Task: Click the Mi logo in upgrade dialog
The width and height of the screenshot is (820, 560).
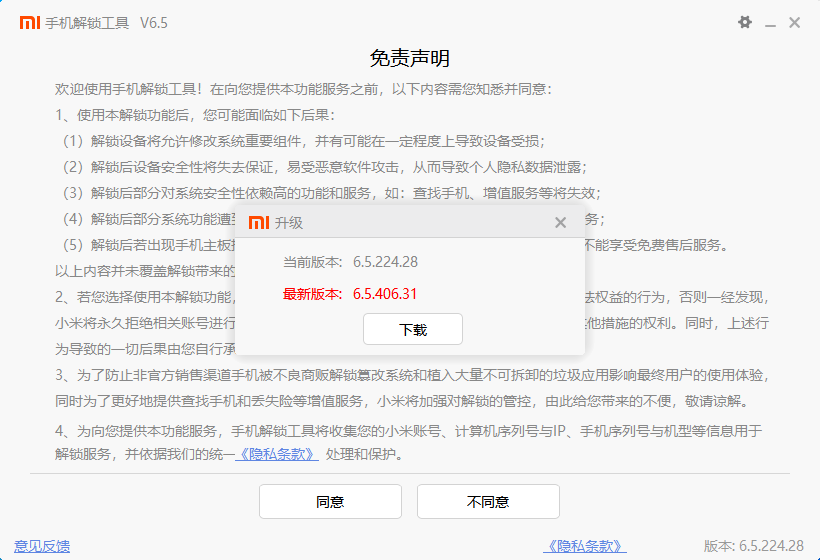Action: pos(259,222)
